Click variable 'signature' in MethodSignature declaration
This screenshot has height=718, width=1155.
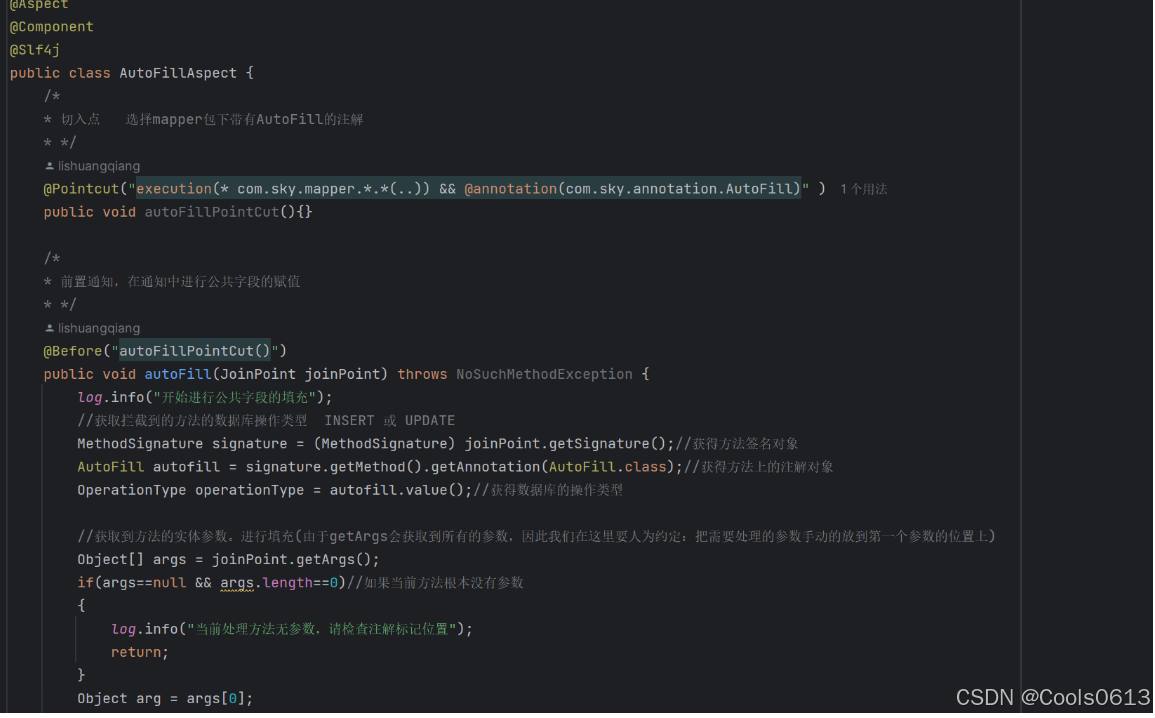tap(250, 444)
